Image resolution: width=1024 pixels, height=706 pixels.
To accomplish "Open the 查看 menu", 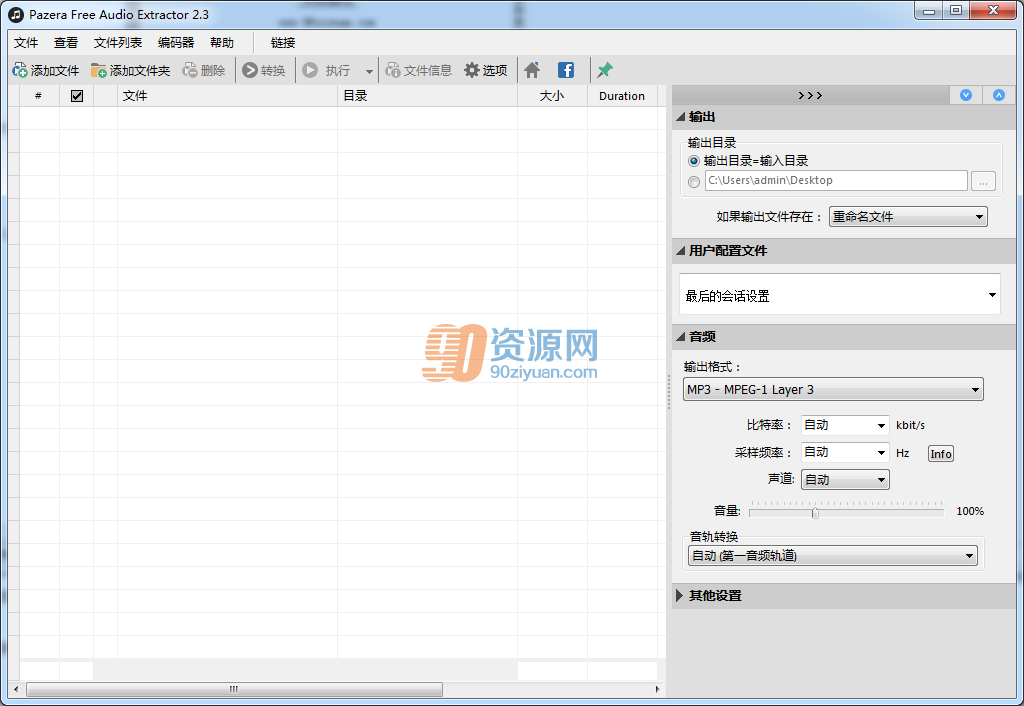I will (66, 42).
